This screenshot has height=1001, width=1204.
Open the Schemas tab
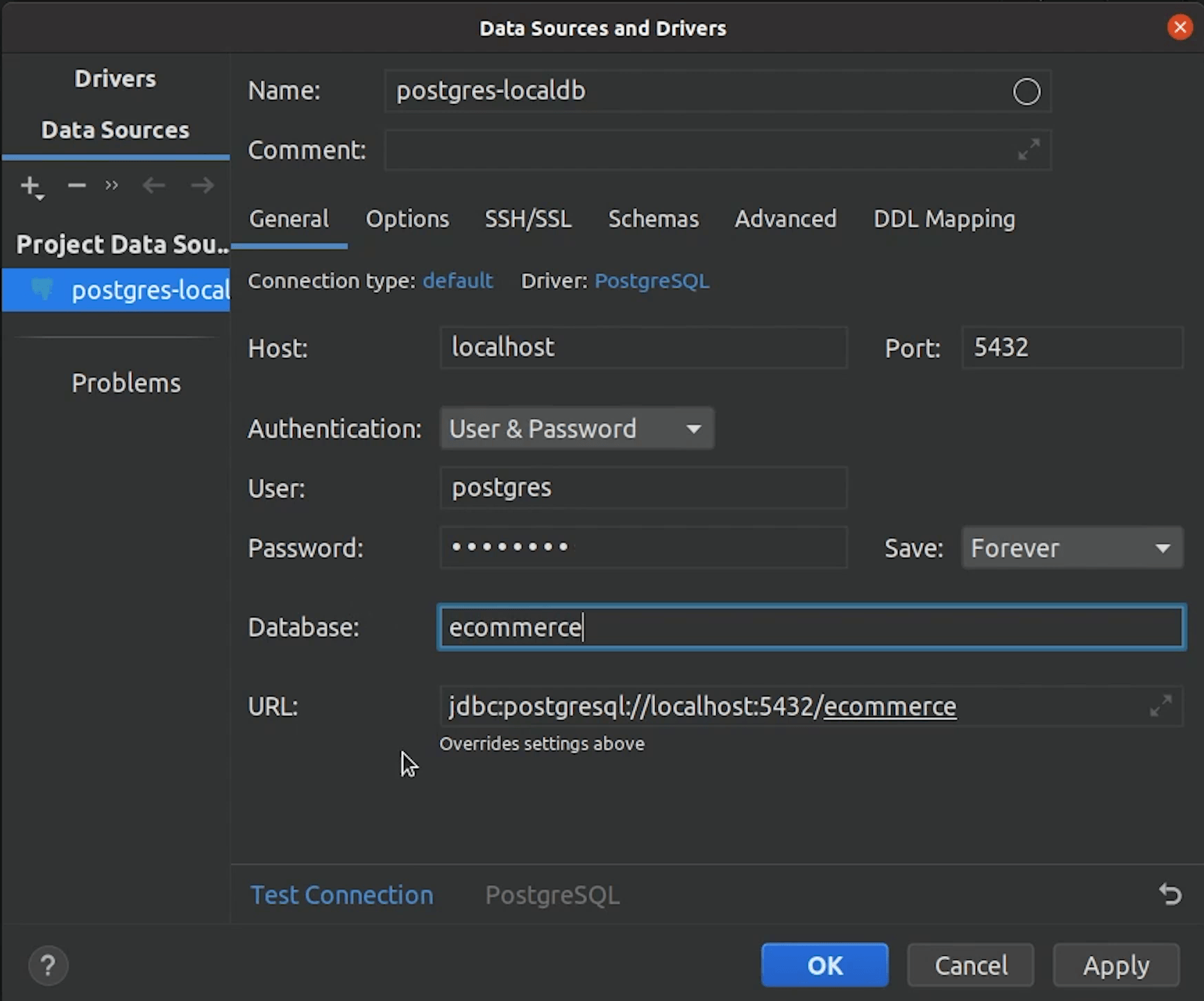tap(653, 219)
